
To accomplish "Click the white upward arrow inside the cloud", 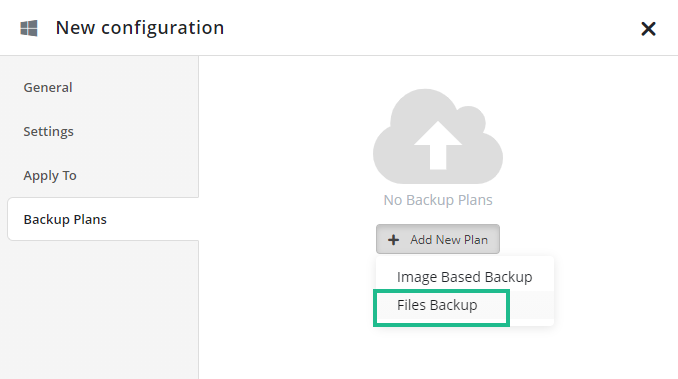I will pos(438,145).
